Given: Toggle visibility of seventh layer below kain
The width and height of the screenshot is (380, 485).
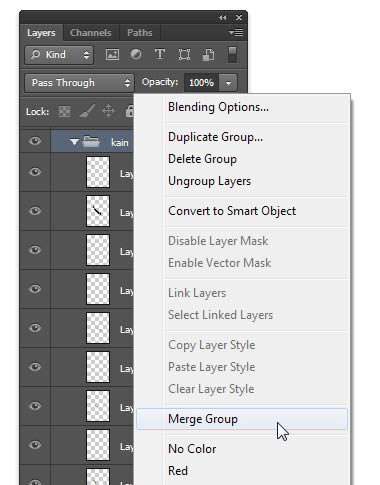Looking at the screenshot, I should pyautogui.click(x=35, y=406).
